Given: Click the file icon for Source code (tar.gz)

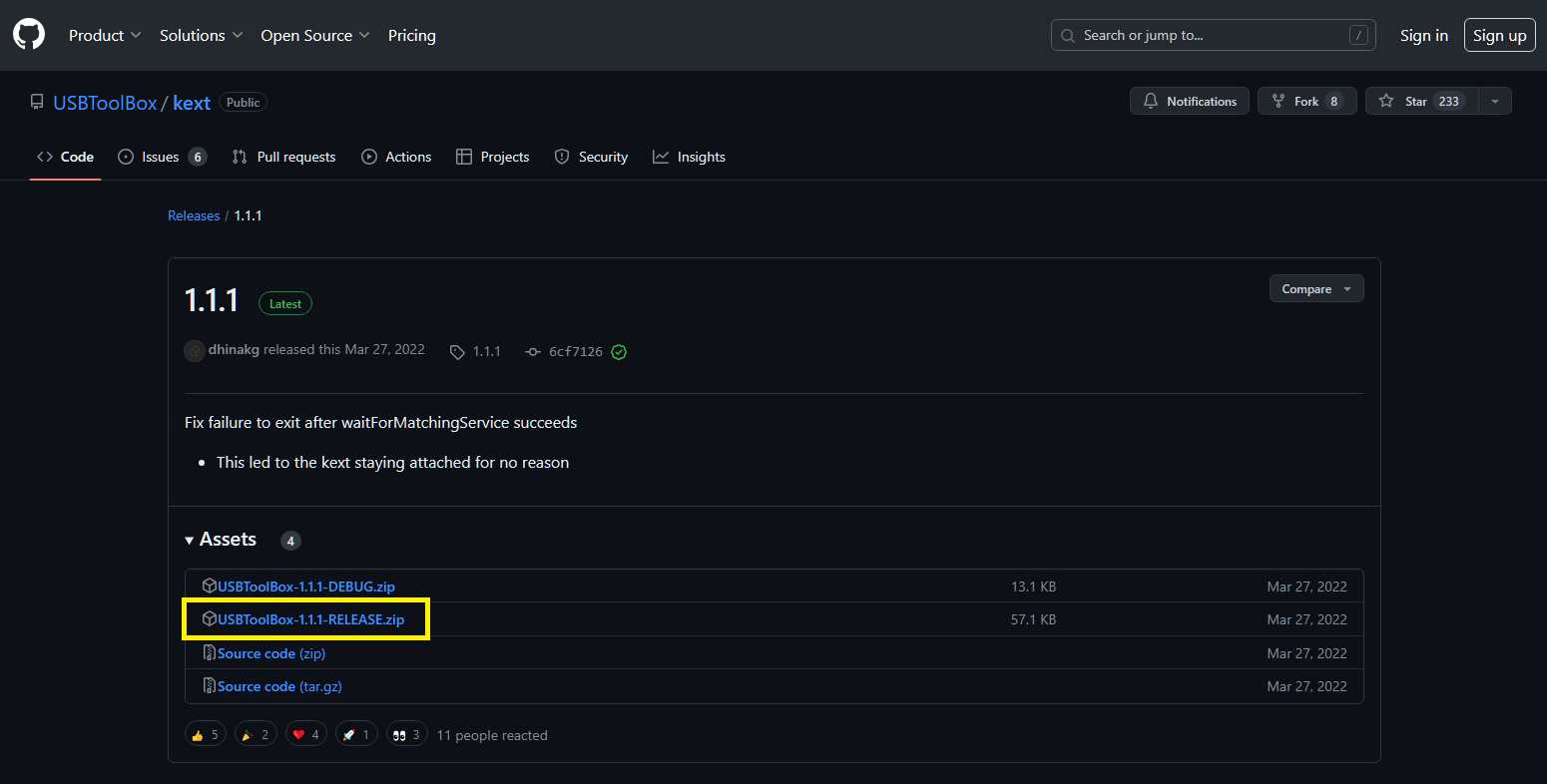Looking at the screenshot, I should [x=210, y=685].
